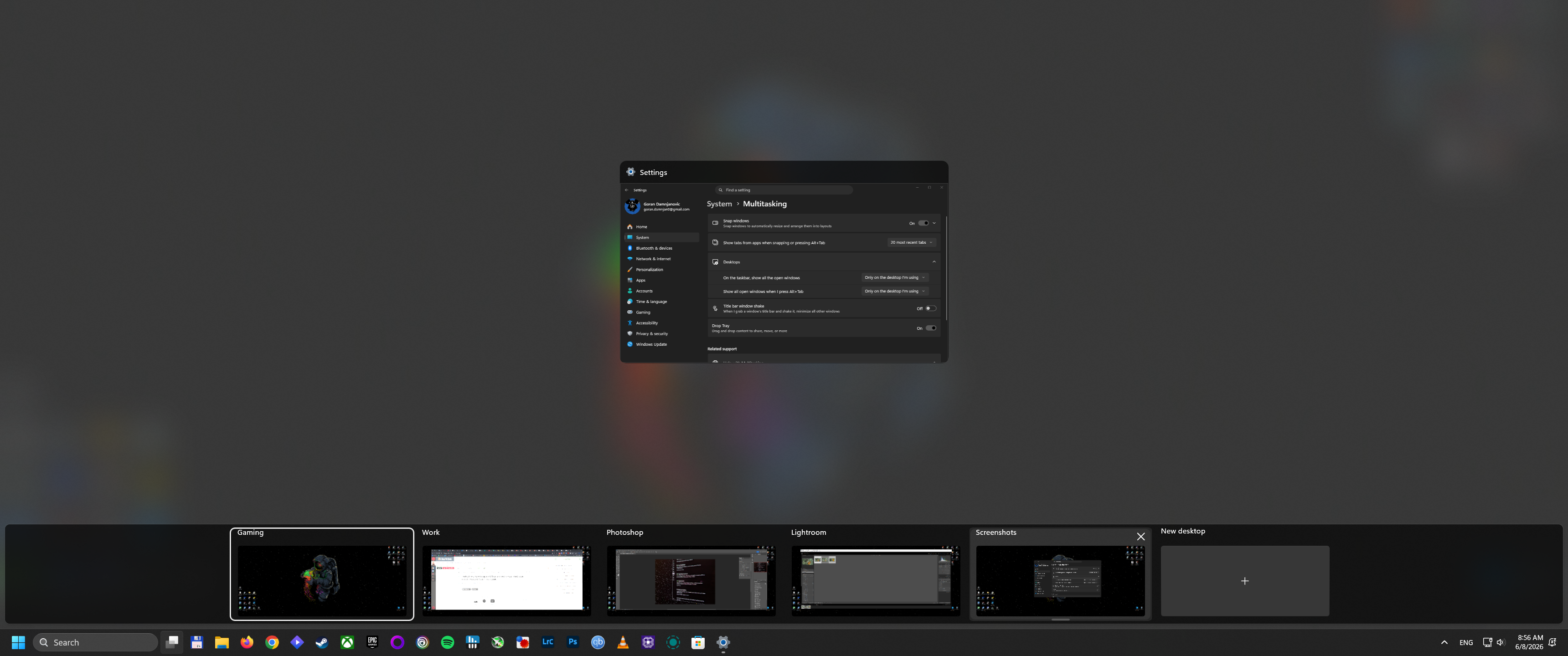The height and width of the screenshot is (656, 1568).
Task: Open Network & internet in Settings
Action: [x=662, y=259]
